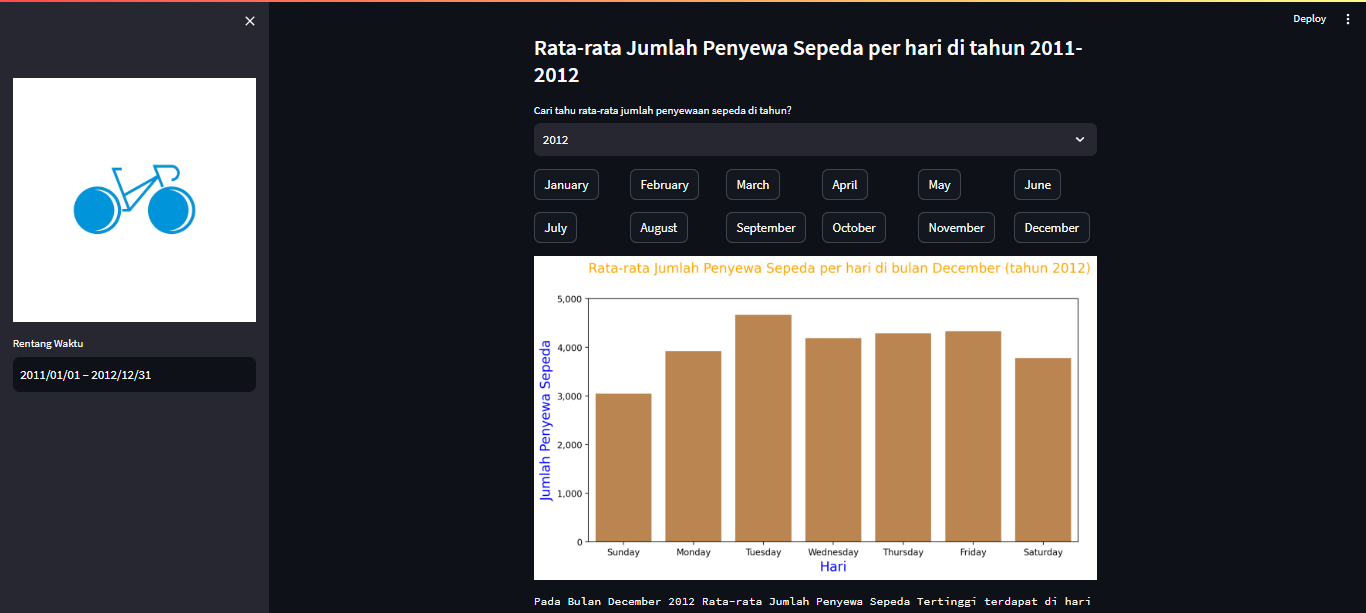Select the June month button
This screenshot has height=613, width=1366.
pos(1037,184)
